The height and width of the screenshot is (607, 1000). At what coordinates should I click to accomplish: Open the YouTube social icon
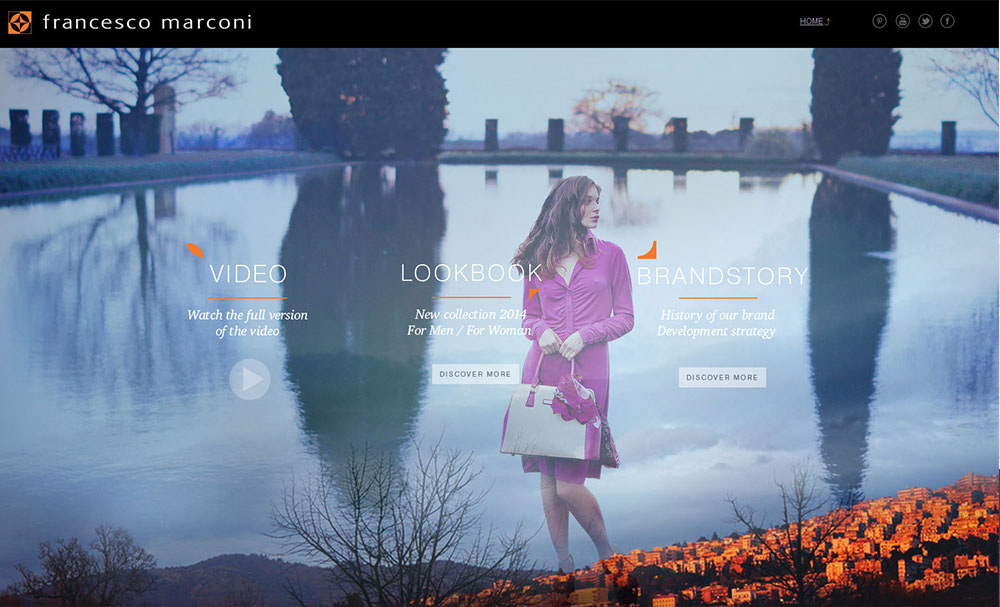(x=902, y=21)
